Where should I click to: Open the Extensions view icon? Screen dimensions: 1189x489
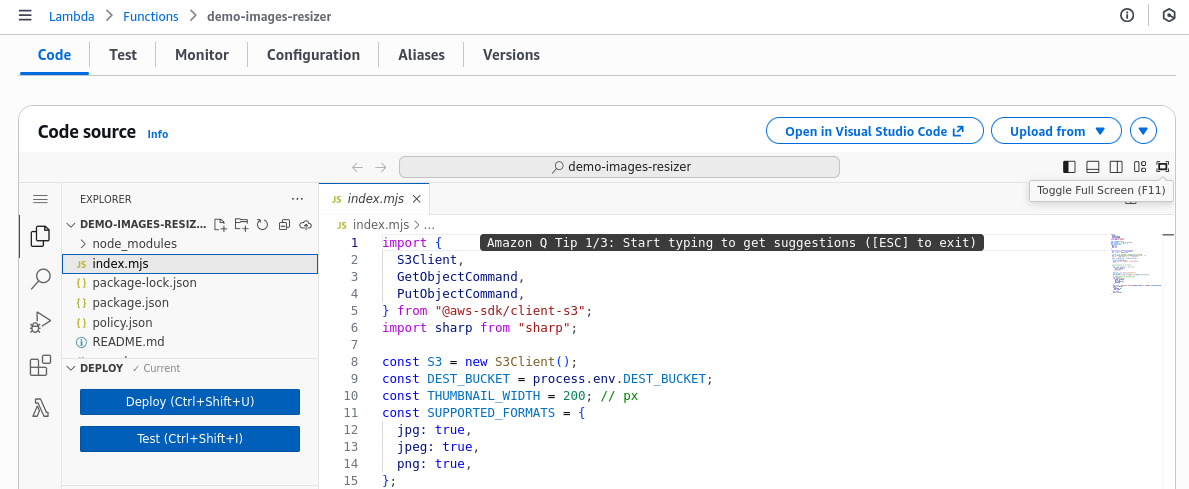point(40,366)
